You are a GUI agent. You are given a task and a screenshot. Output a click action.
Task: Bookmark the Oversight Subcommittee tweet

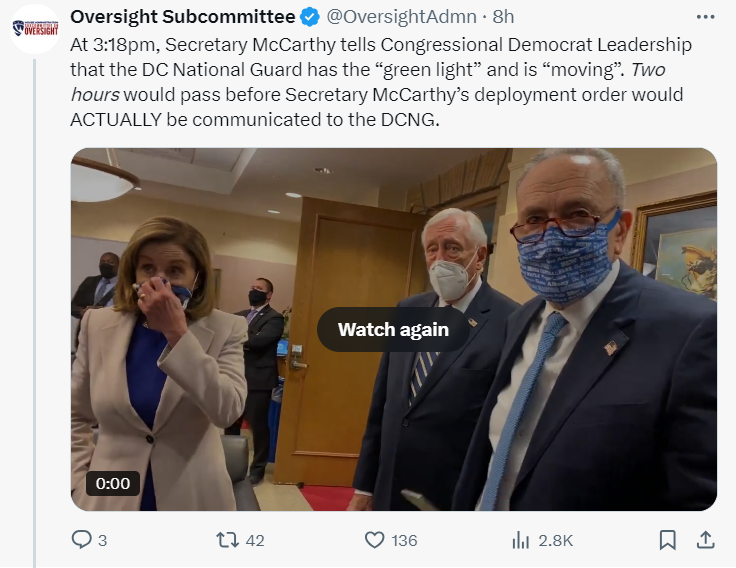(667, 540)
